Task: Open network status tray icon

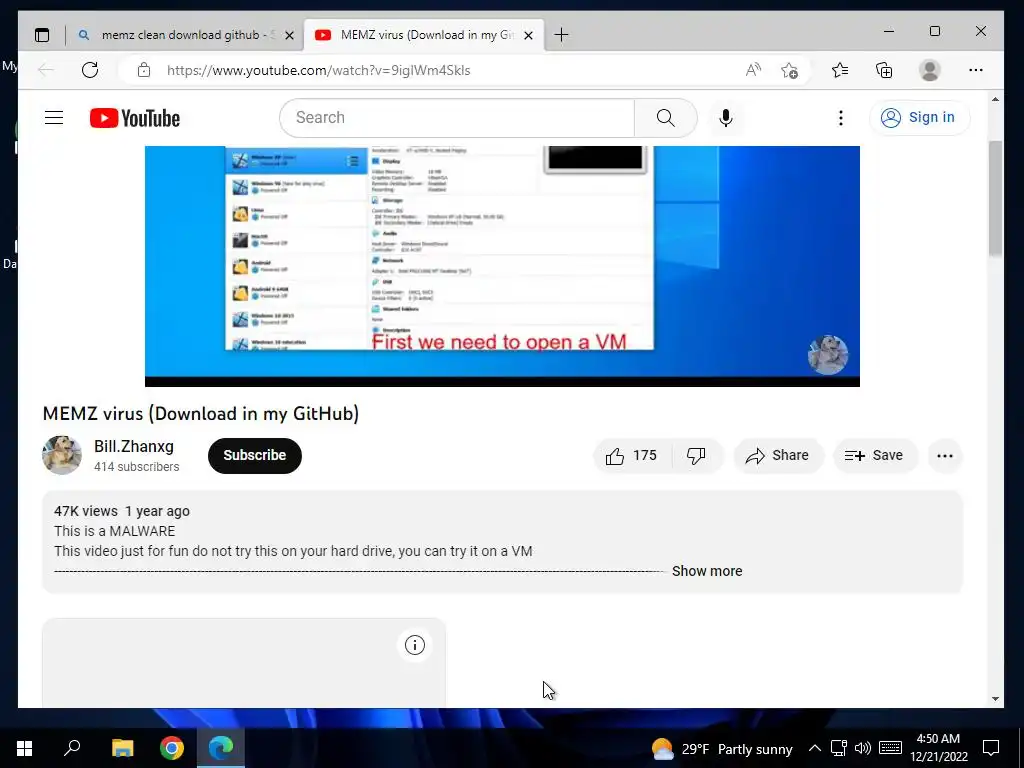Action: click(839, 748)
